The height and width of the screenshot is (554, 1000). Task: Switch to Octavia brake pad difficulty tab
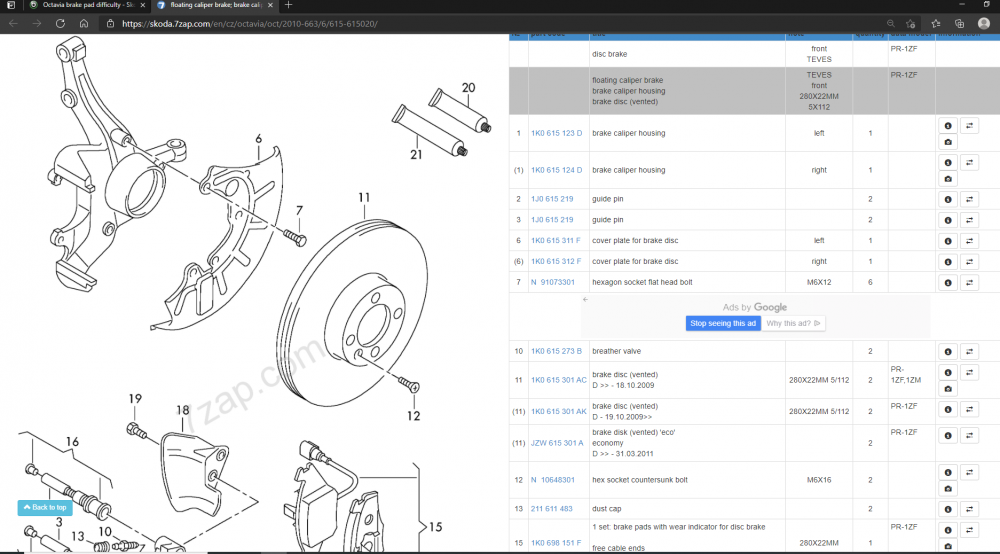(87, 5)
